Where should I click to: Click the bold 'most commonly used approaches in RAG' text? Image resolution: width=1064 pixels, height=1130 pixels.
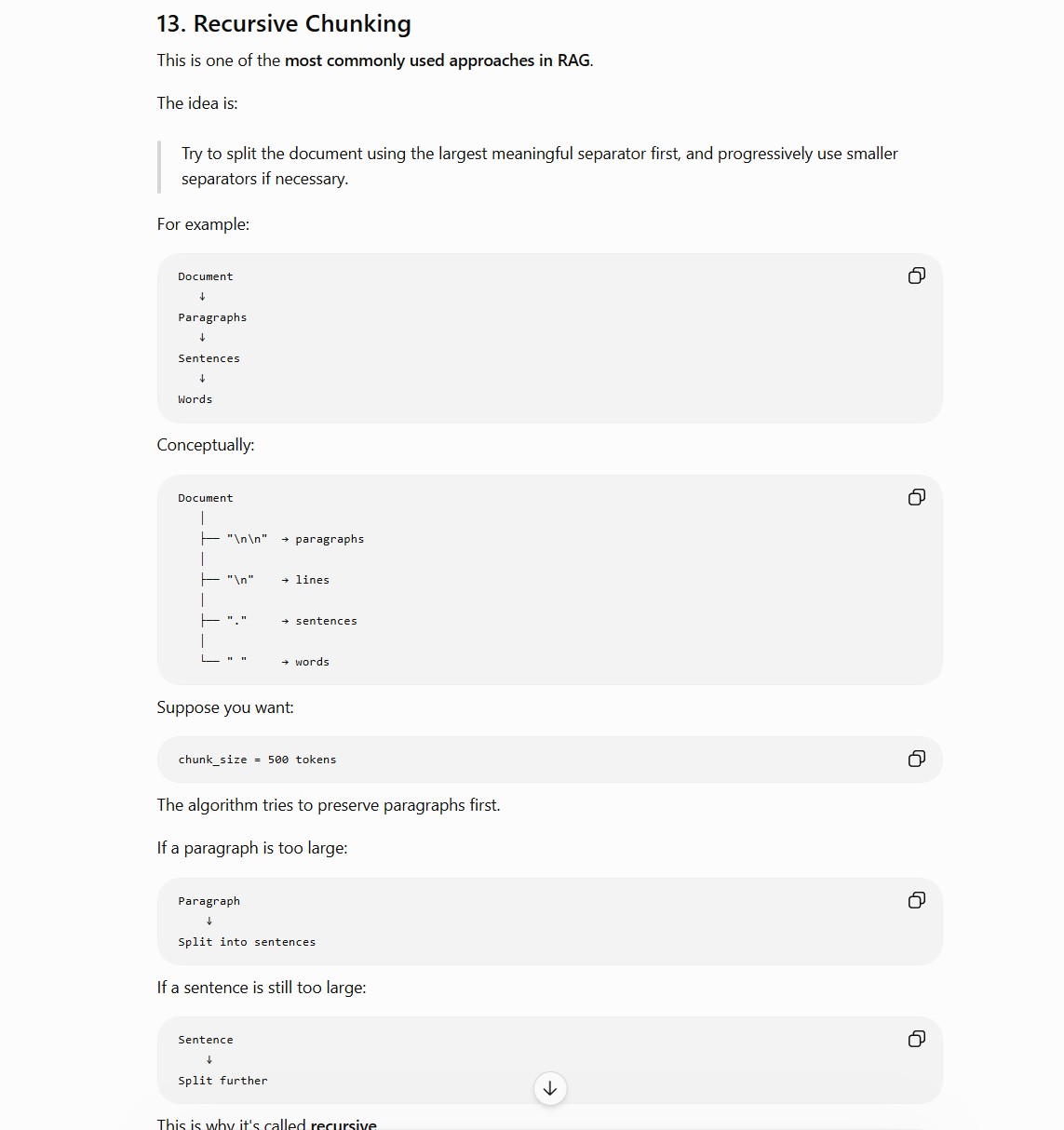(438, 61)
